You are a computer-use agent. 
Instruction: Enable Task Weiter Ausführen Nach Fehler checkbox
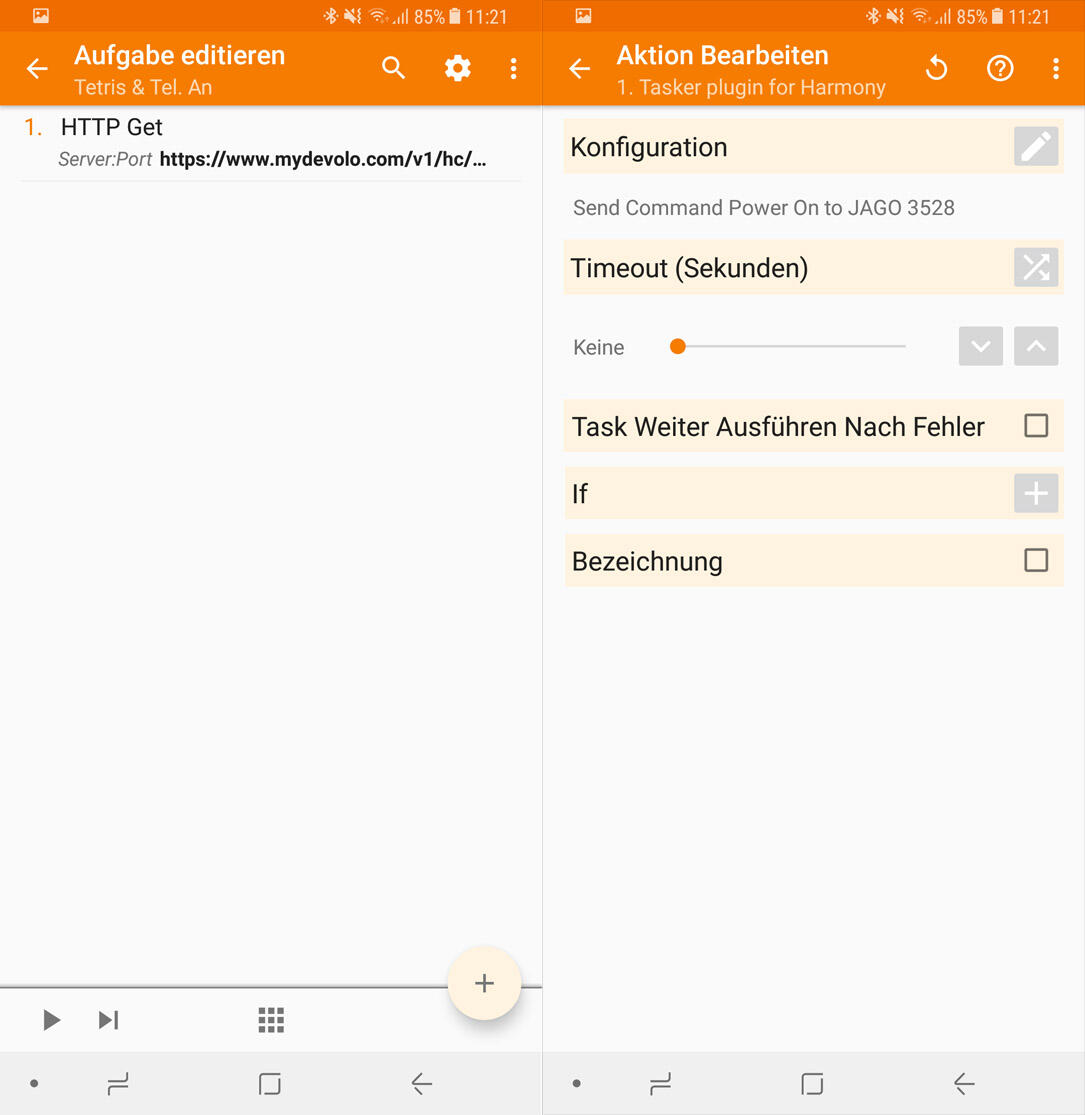[x=1036, y=426]
